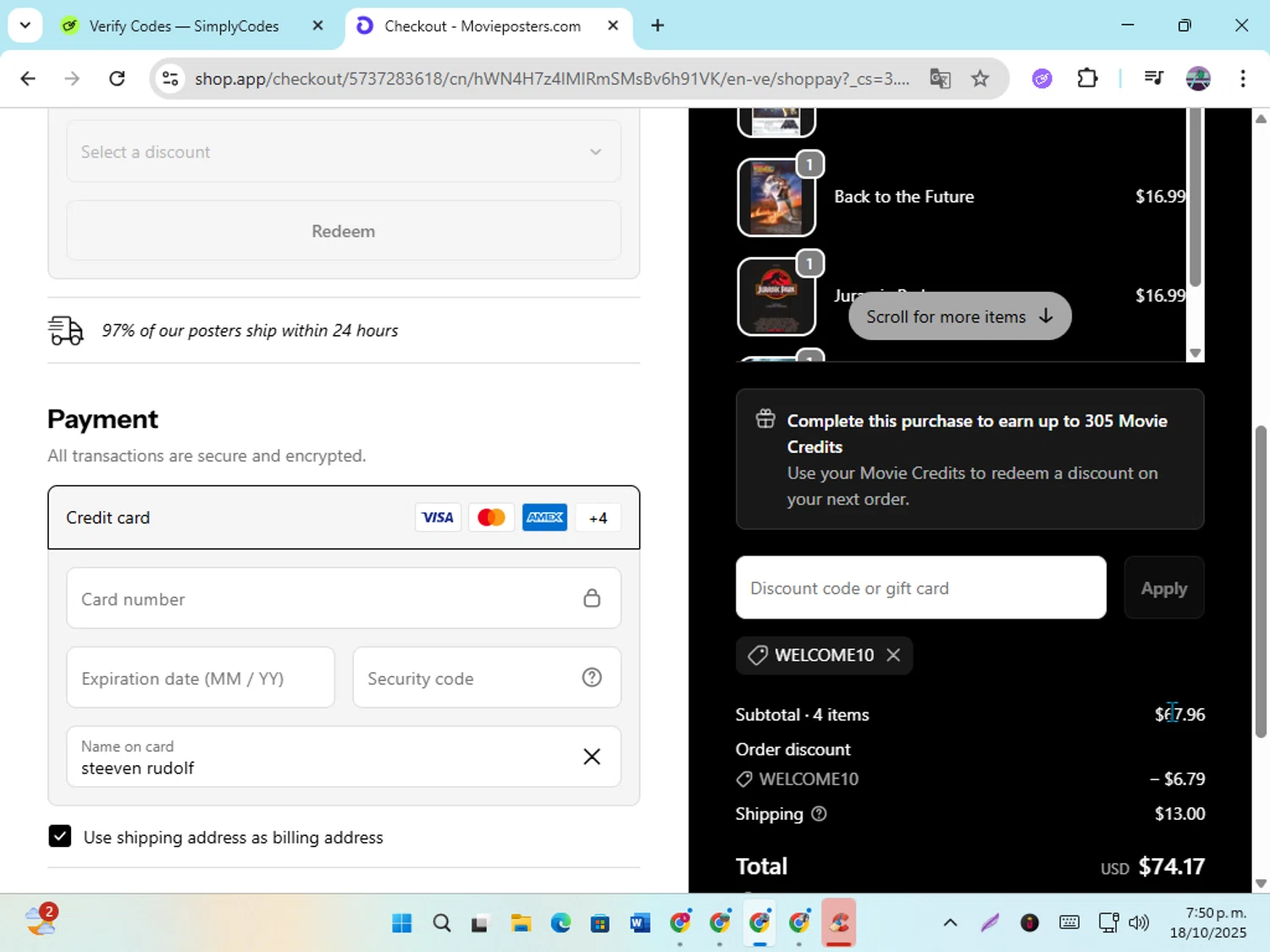Click the scroll down arrow of the items list
Image resolution: width=1270 pixels, height=952 pixels.
click(1195, 353)
